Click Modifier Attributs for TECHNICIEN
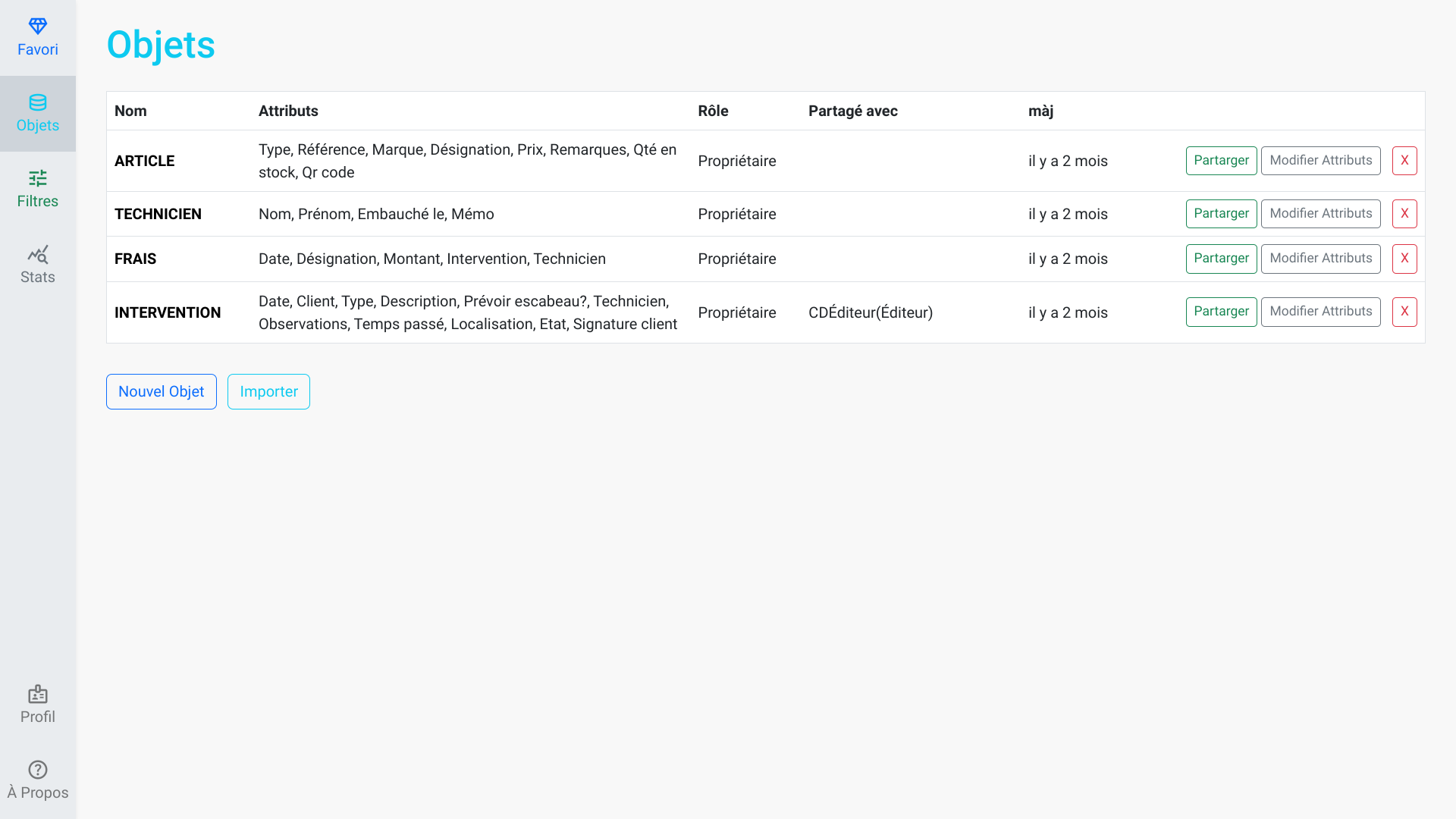1456x819 pixels. tap(1320, 214)
